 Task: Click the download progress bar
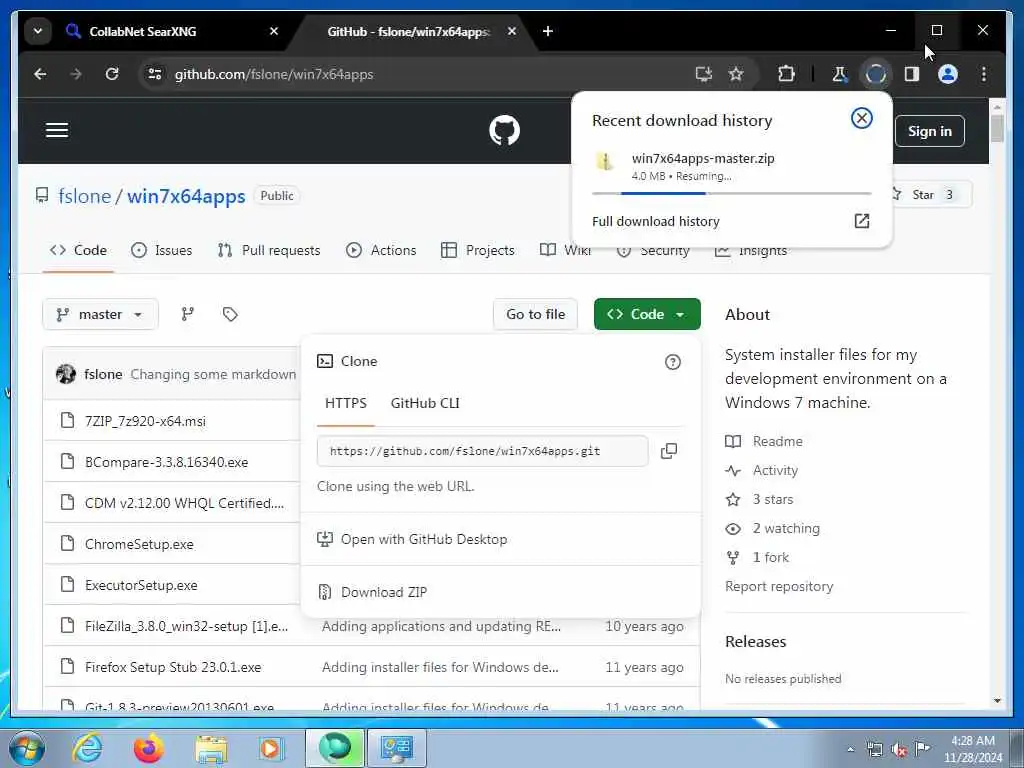coord(731,193)
